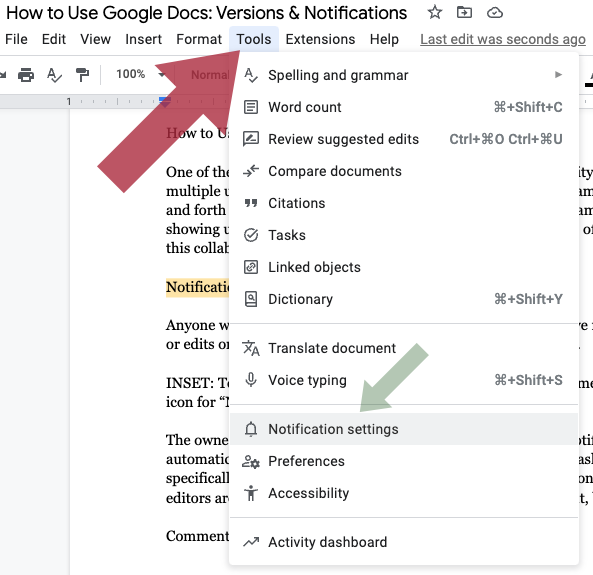Expand the Spelling and grammar submenu arrow

pos(558,75)
